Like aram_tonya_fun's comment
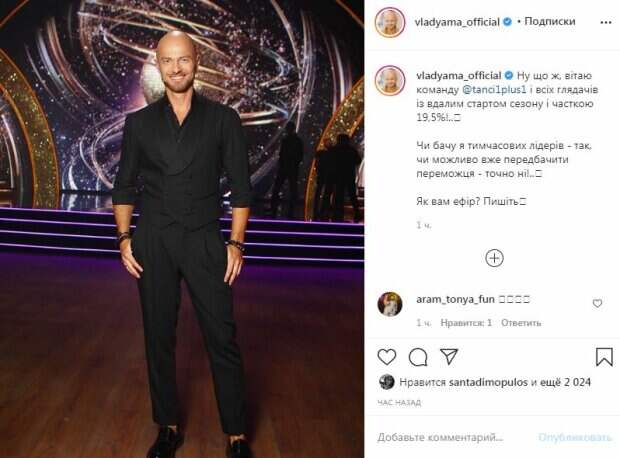Screen dimensions: 620x458 coord(597,303)
